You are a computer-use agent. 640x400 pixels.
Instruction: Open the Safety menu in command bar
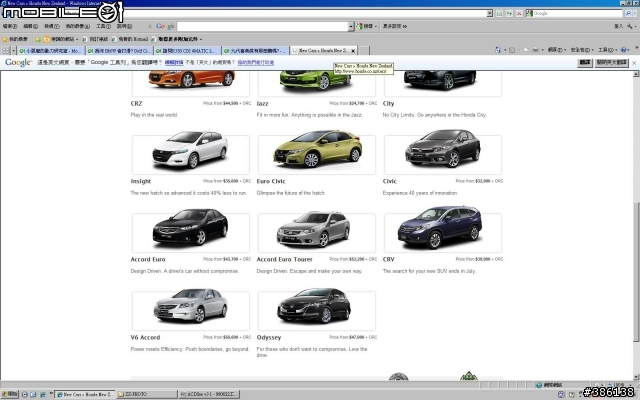coord(581,50)
